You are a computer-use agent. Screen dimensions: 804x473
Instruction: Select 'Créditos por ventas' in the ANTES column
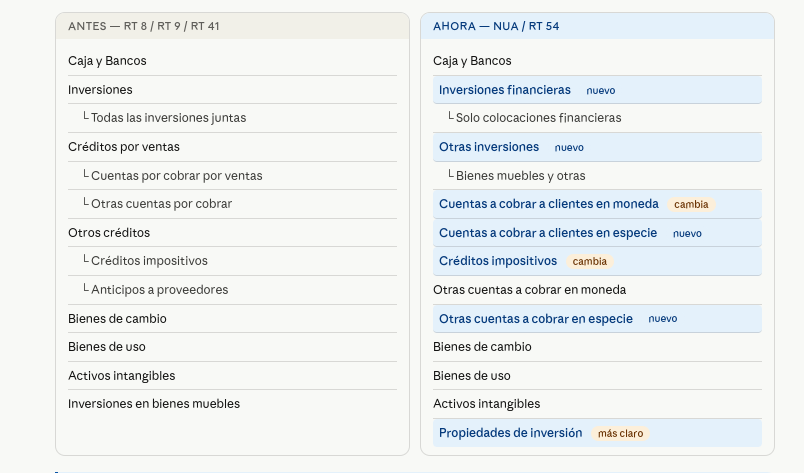[124, 147]
